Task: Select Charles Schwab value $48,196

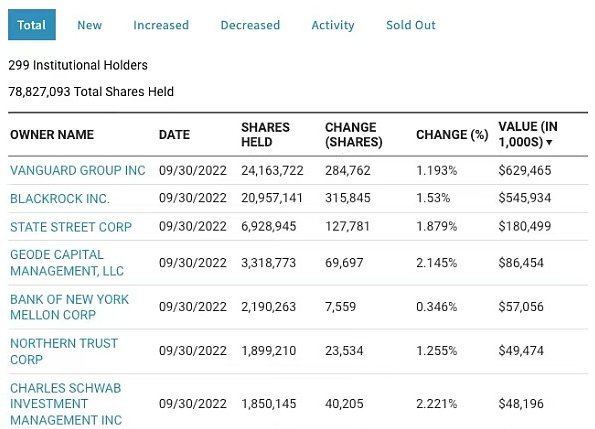Action: click(x=521, y=404)
